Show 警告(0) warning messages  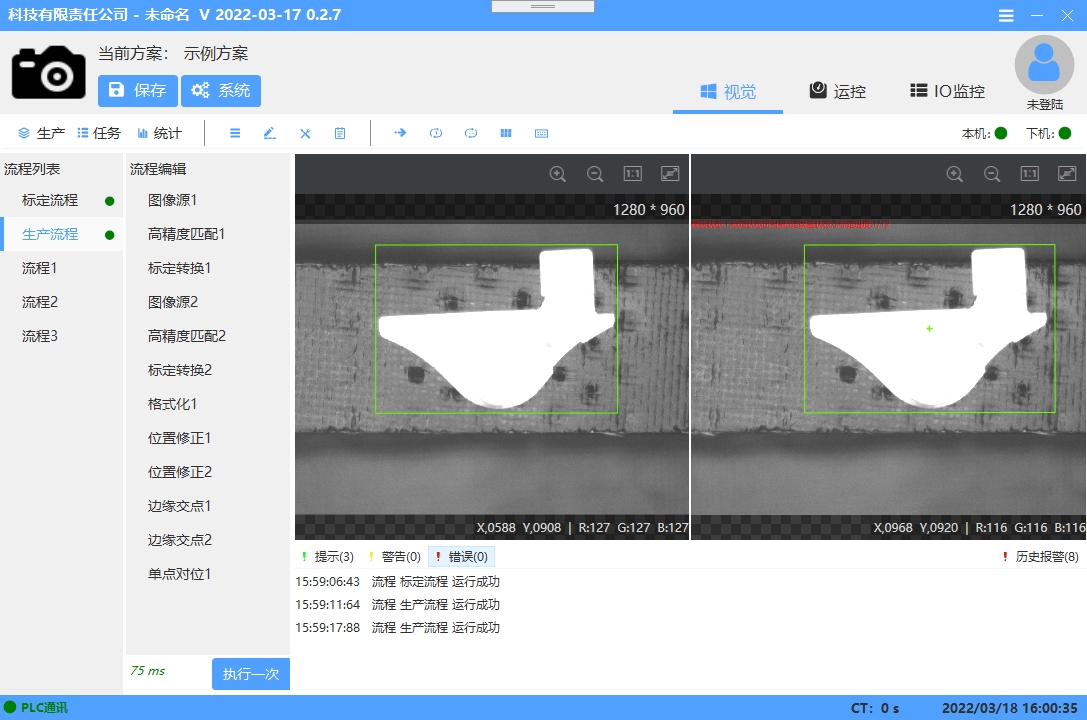tap(394, 556)
